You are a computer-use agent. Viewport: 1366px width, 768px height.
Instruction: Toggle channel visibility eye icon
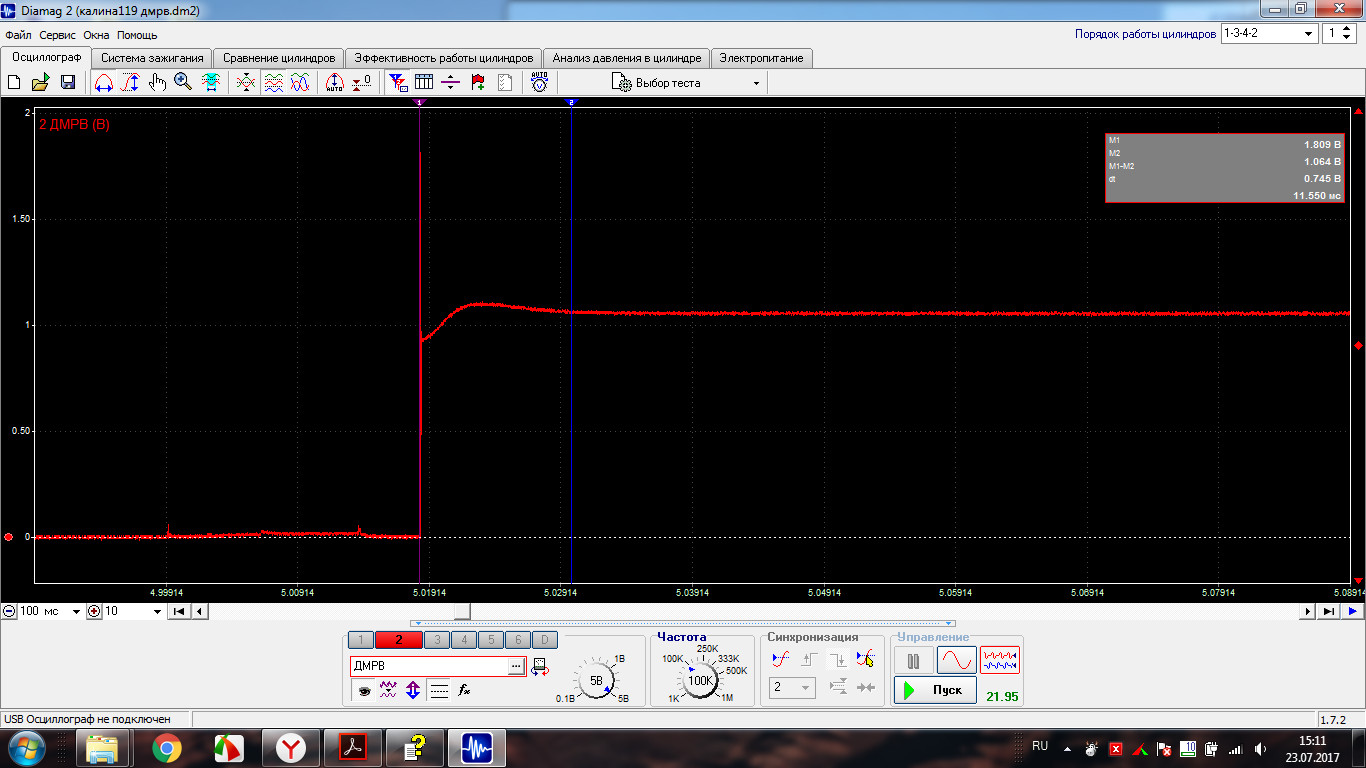click(364, 690)
